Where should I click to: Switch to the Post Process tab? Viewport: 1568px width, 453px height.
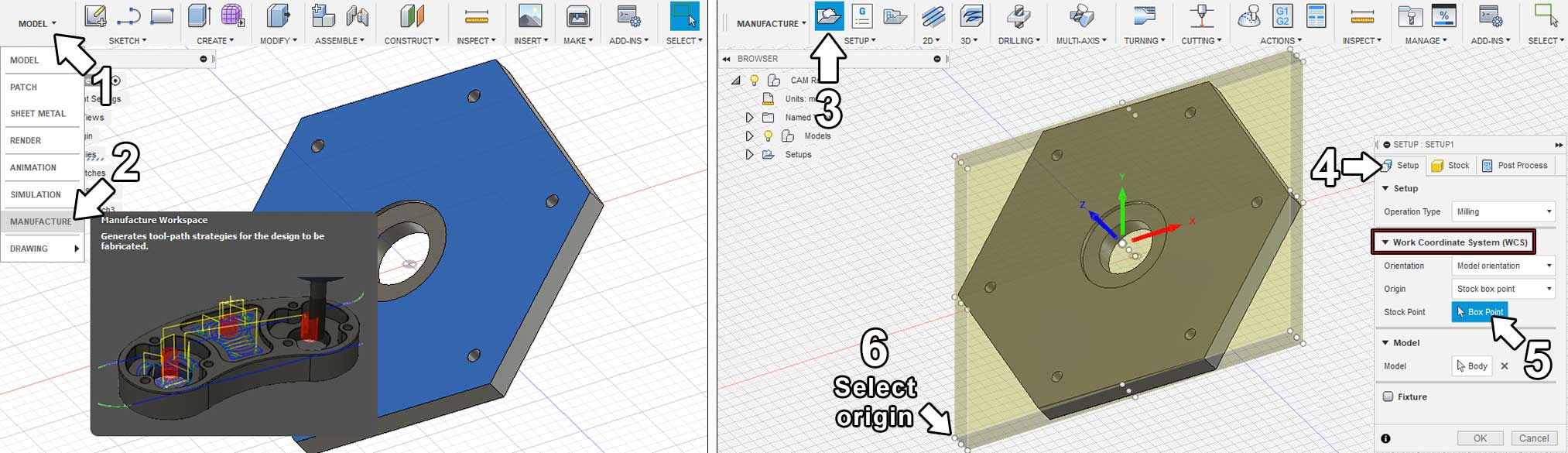click(x=1515, y=165)
